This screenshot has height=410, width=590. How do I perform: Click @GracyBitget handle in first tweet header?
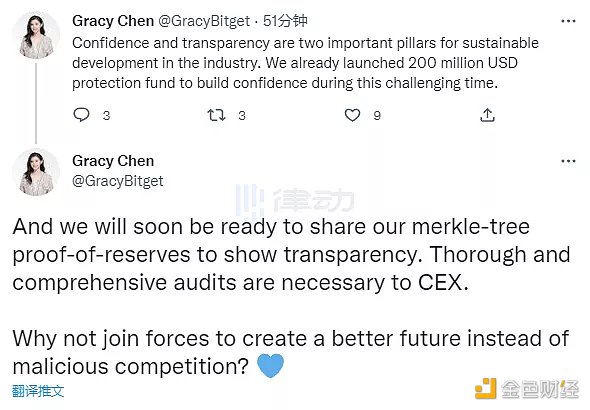point(204,21)
